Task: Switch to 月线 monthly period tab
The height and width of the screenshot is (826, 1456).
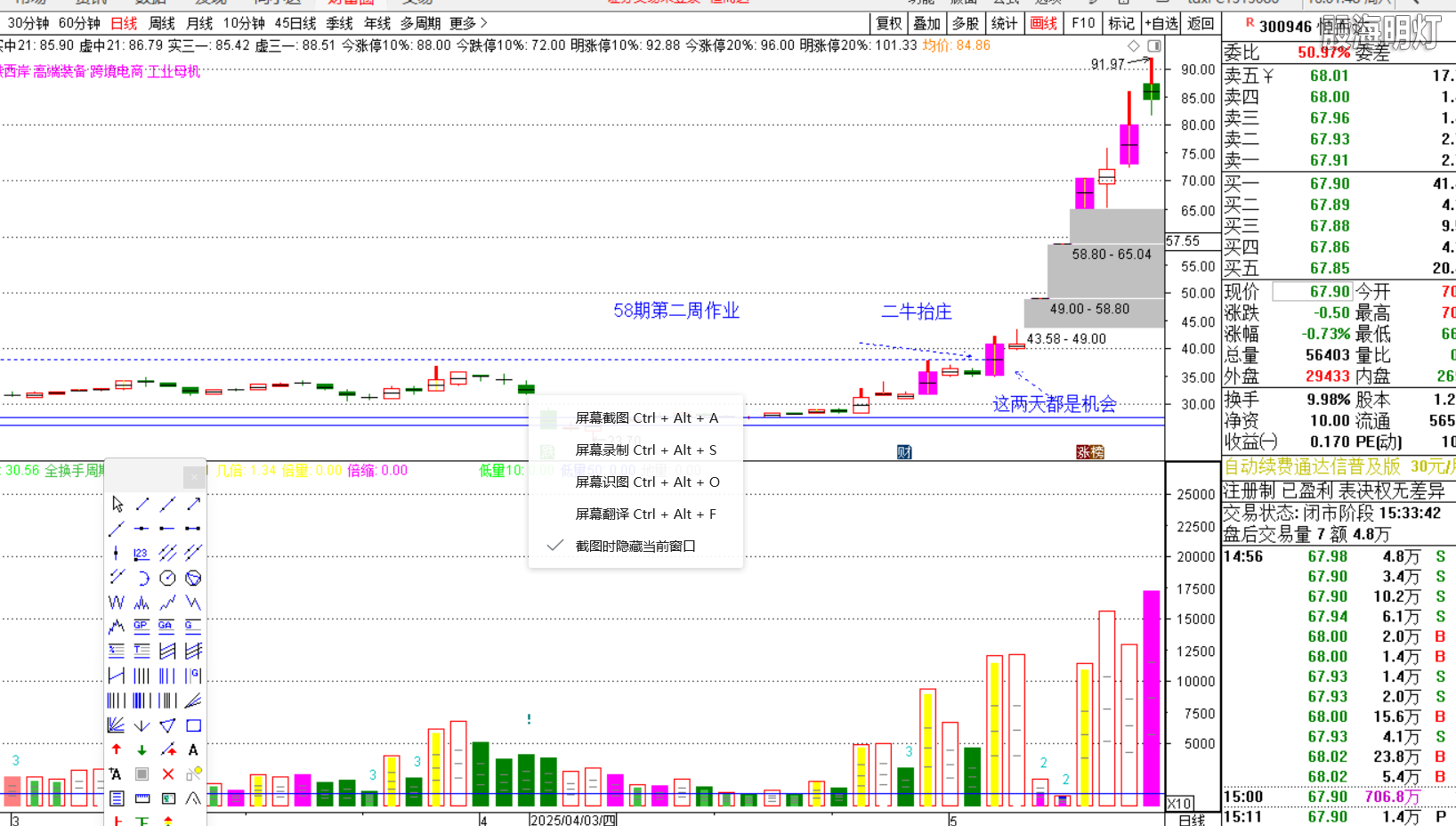Action: click(x=199, y=23)
